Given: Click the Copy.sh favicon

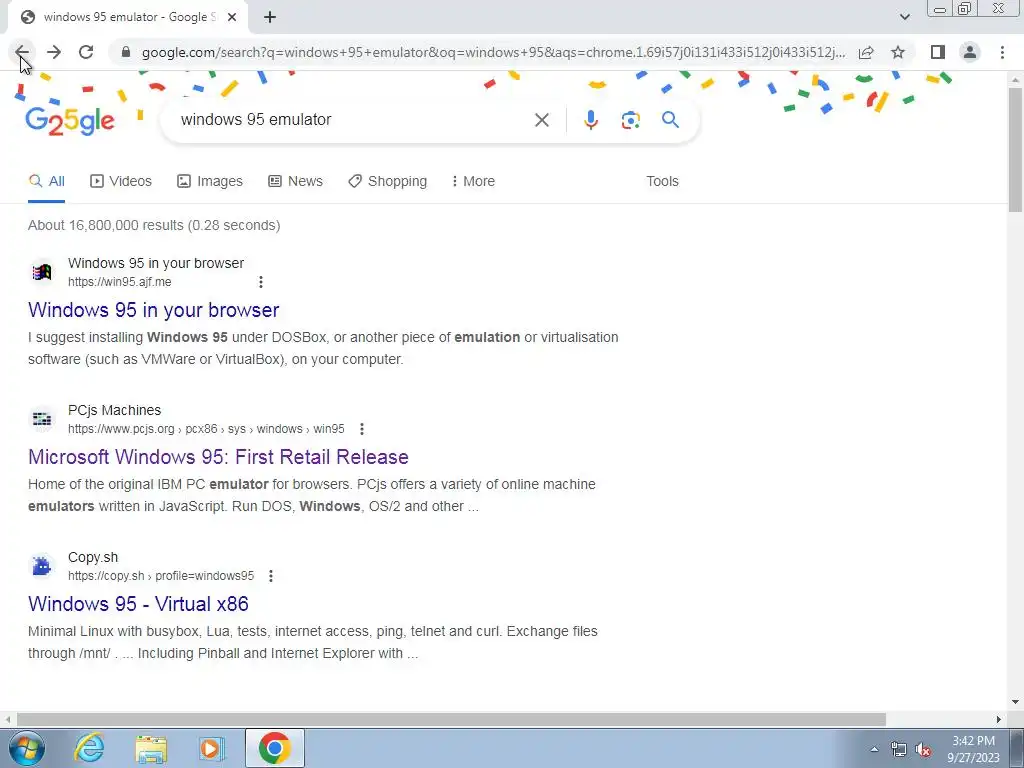Looking at the screenshot, I should coord(42,566).
